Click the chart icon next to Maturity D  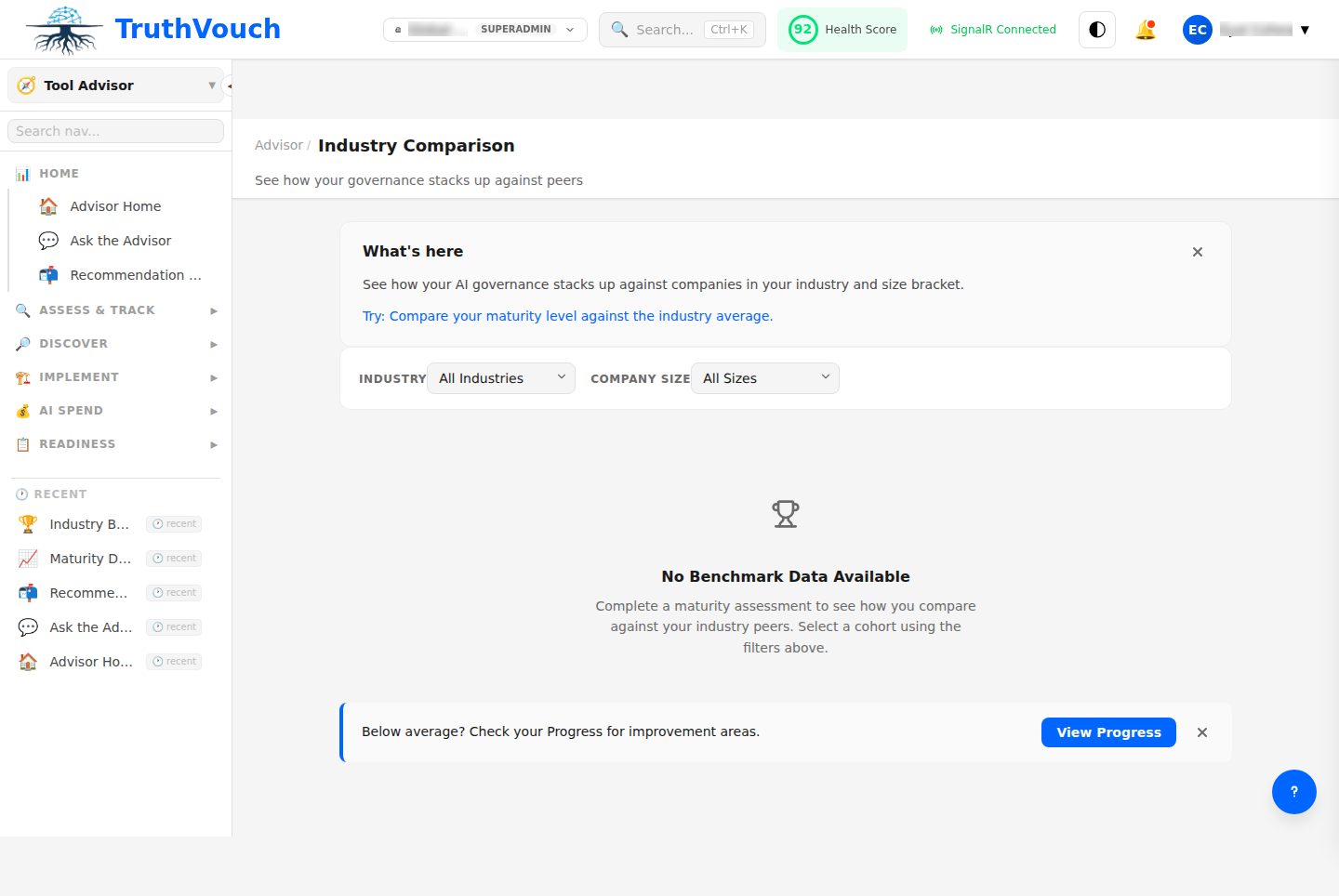point(27,558)
